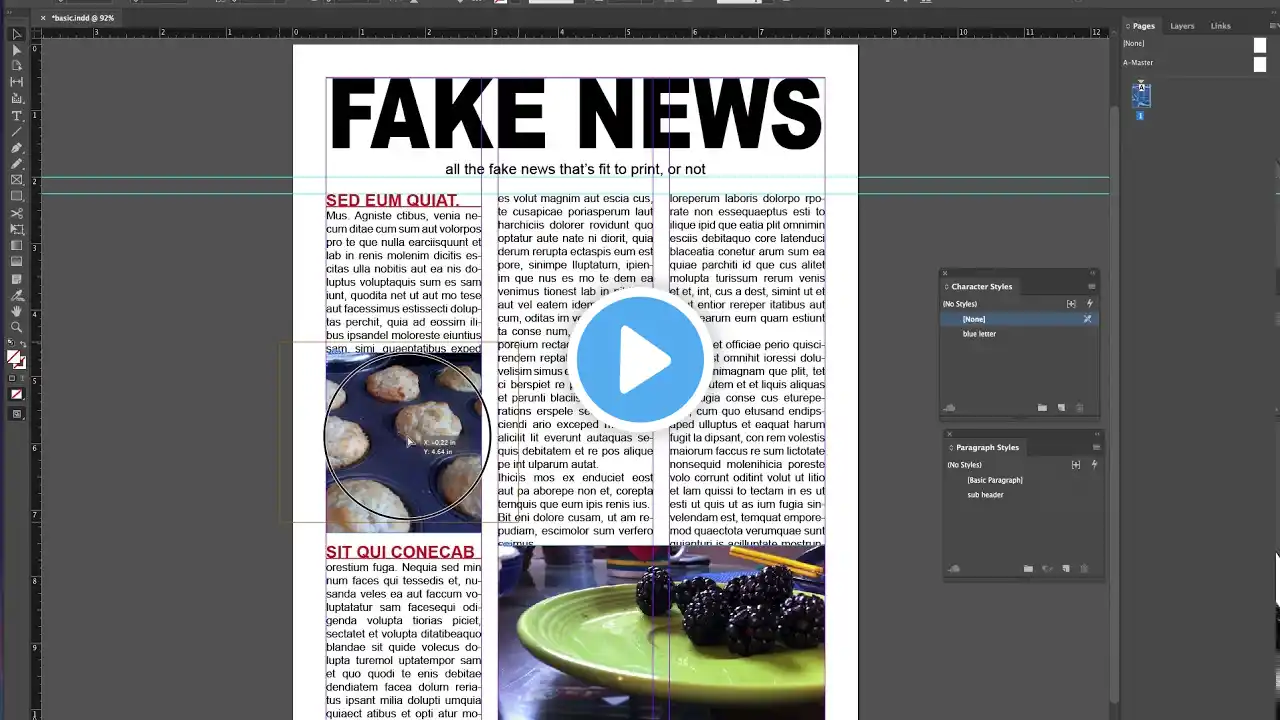
Task: Select the Line tool
Action: click(17, 132)
